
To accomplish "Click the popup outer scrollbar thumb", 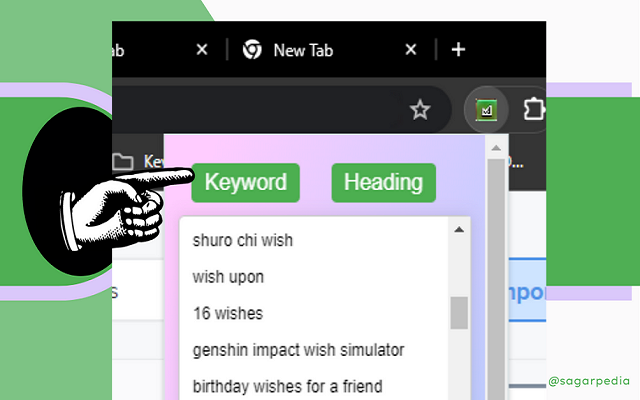I will tap(496, 279).
